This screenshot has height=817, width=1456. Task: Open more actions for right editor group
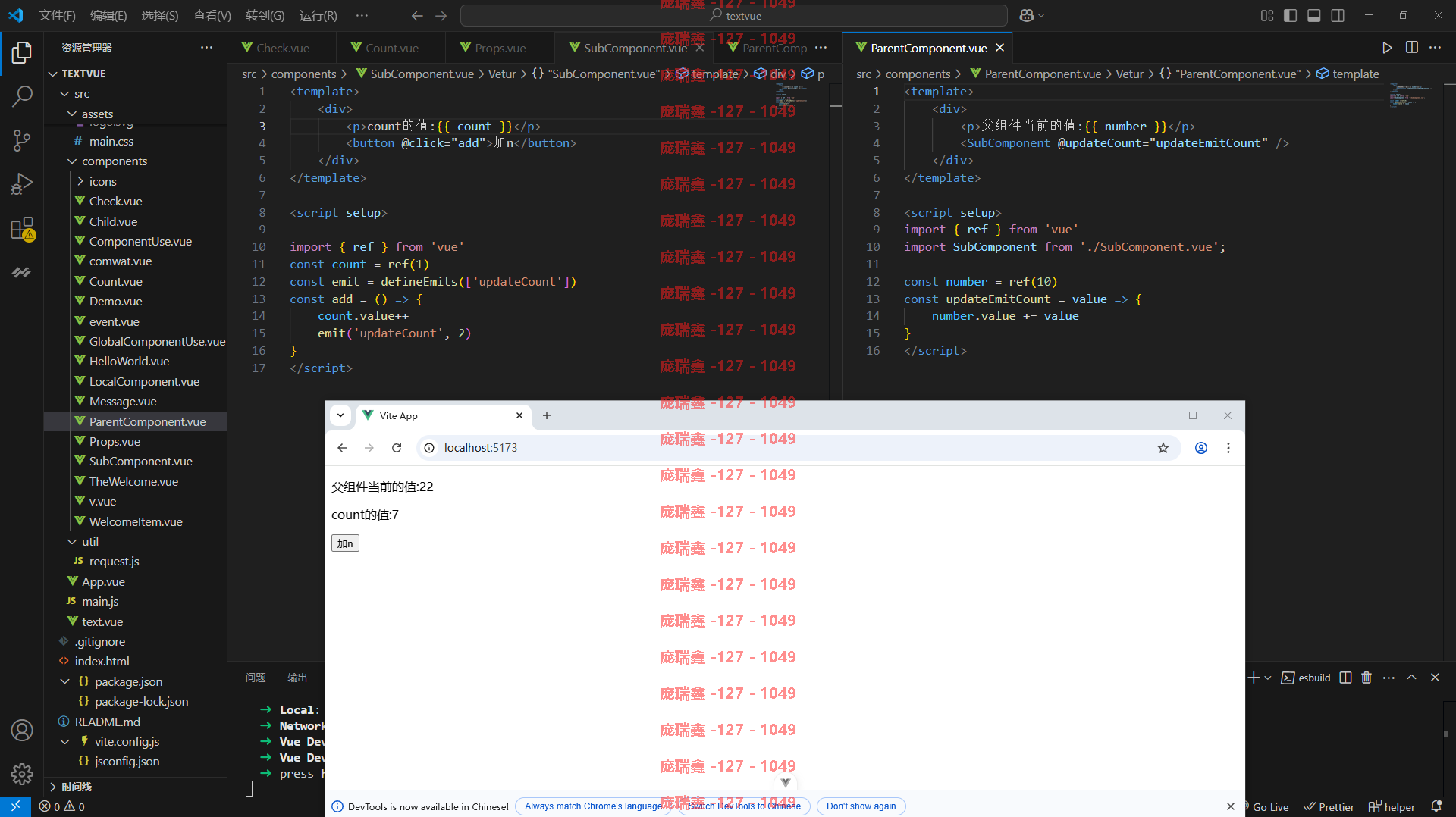pyautogui.click(x=1435, y=48)
